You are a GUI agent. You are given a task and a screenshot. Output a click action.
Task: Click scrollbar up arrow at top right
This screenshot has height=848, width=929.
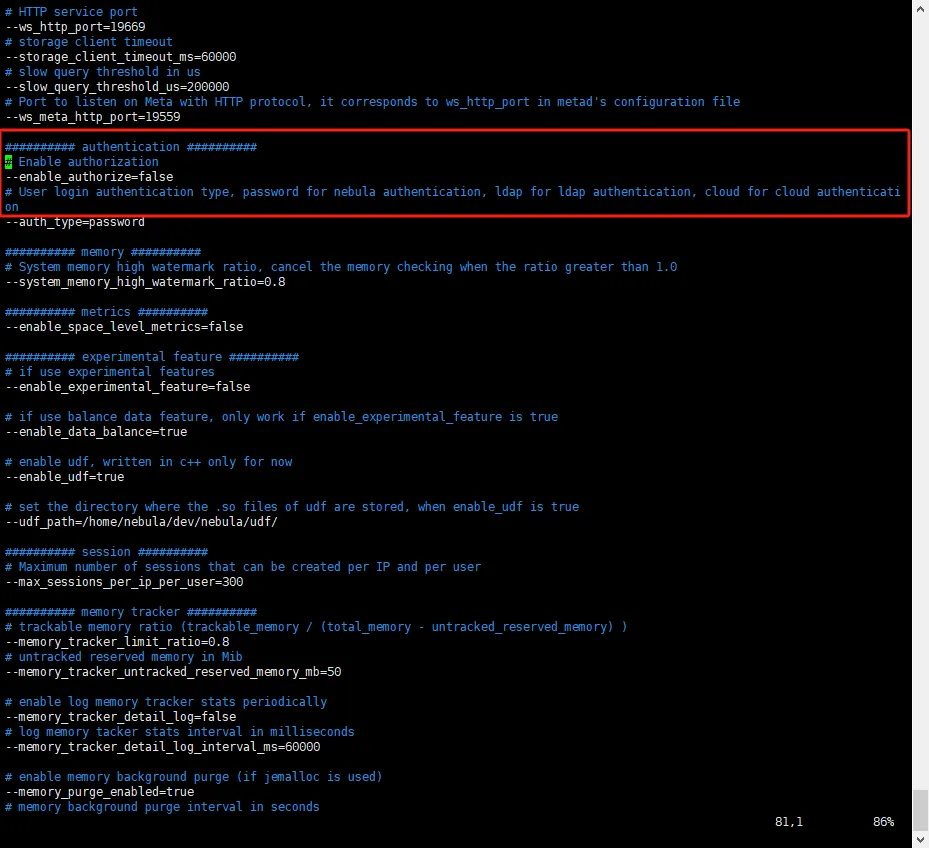tap(920, 9)
